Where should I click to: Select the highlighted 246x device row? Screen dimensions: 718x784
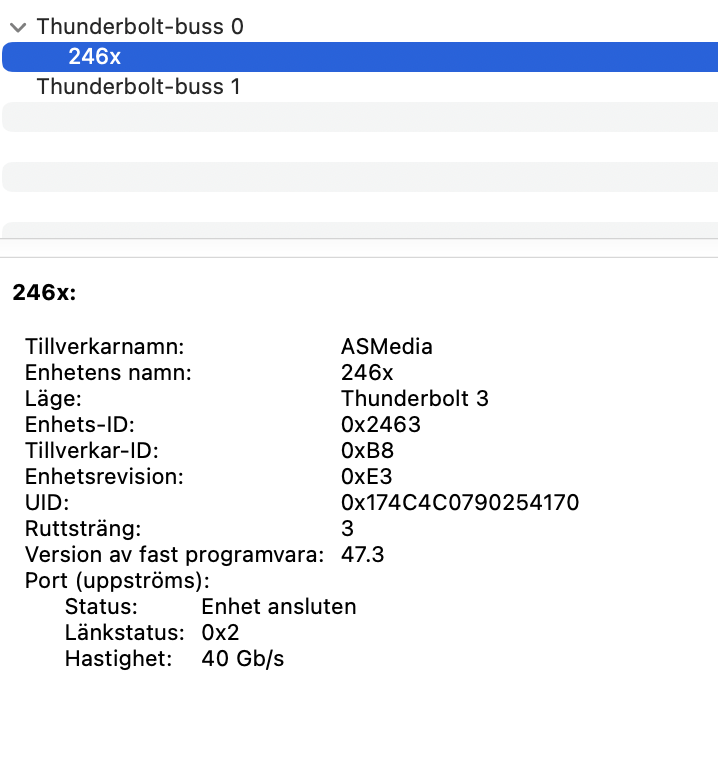coord(360,57)
